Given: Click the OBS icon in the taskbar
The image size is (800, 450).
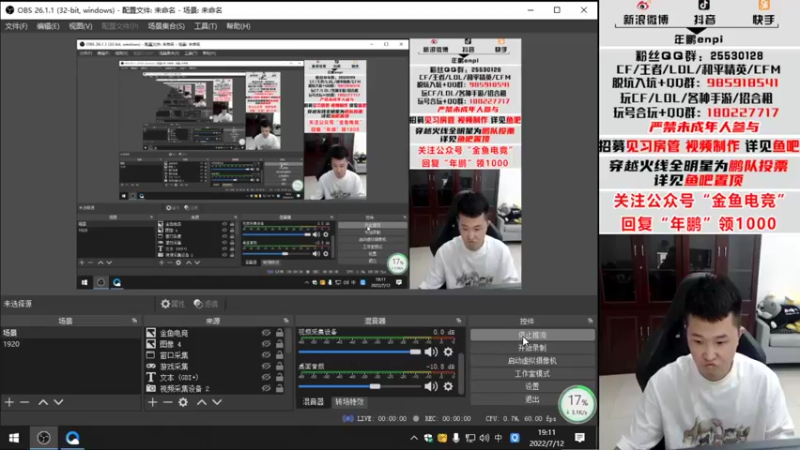Looking at the screenshot, I should coord(44,438).
